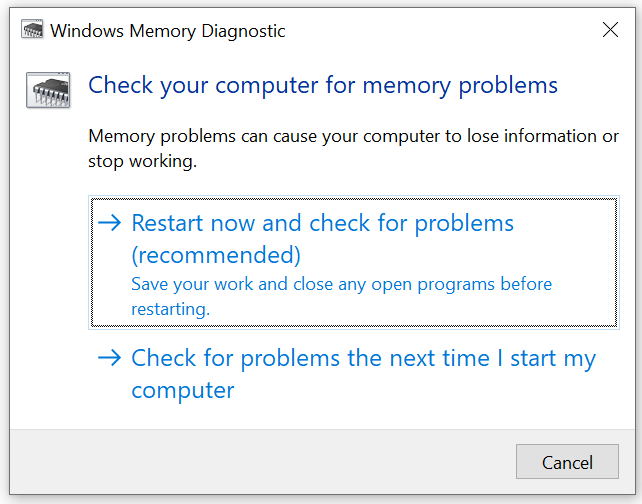
Task: Click the arrow icon beside Restart now
Action: 109,223
